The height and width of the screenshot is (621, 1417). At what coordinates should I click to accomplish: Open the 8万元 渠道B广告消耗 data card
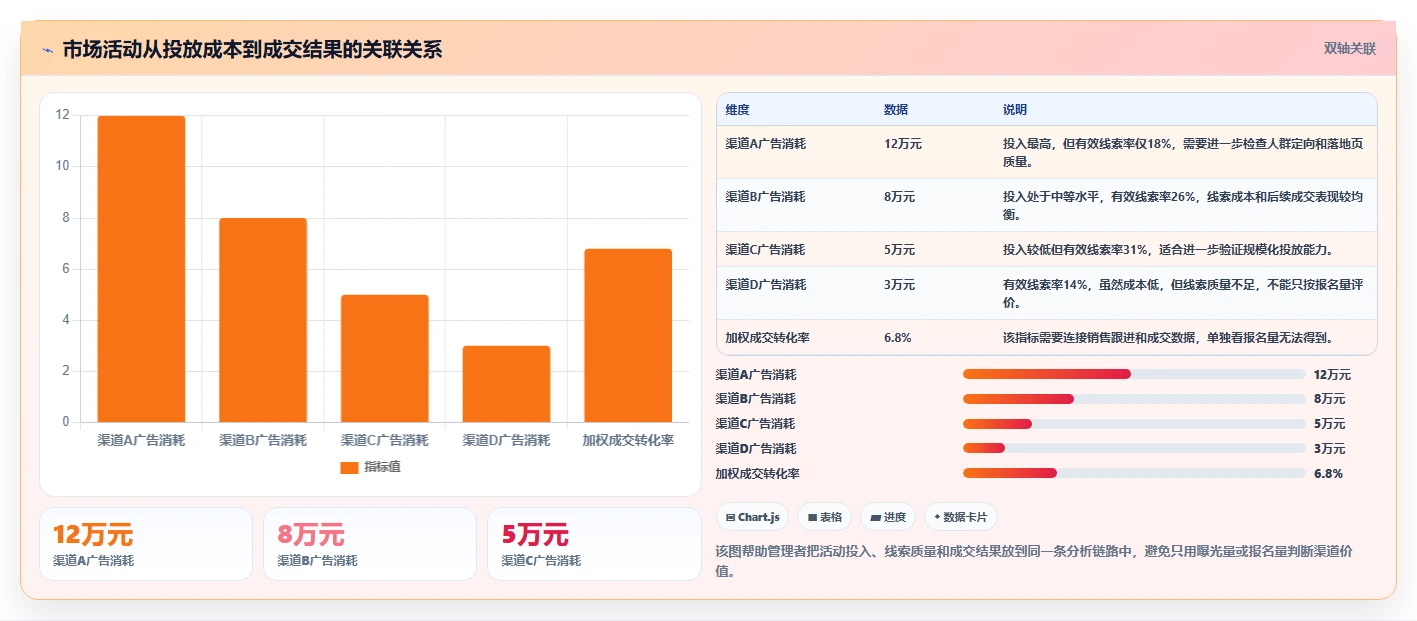pos(370,544)
